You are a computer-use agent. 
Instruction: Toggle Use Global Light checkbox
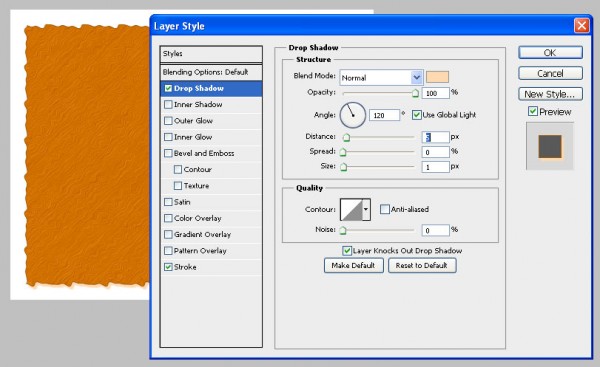(x=417, y=115)
